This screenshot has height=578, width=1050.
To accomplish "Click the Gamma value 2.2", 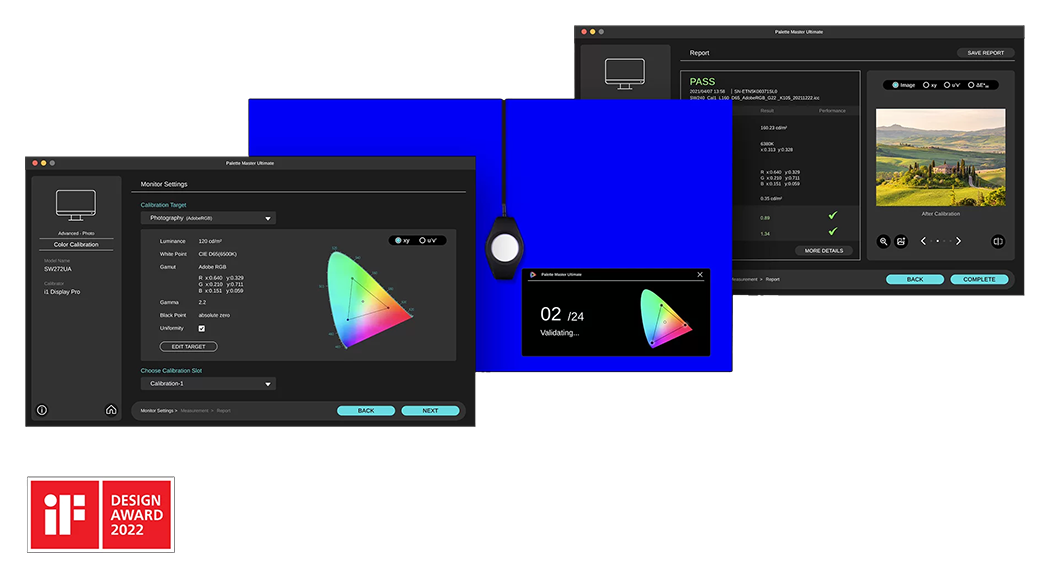I will tap(202, 302).
